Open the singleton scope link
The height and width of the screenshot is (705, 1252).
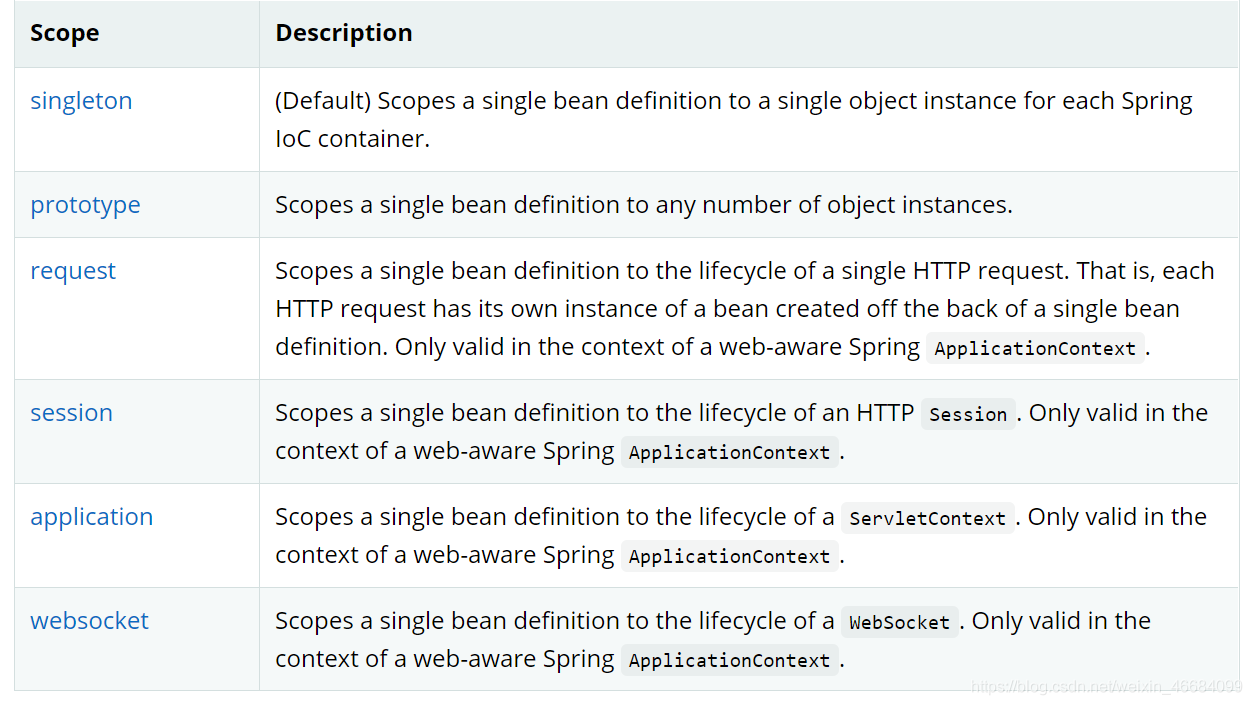pos(81,101)
